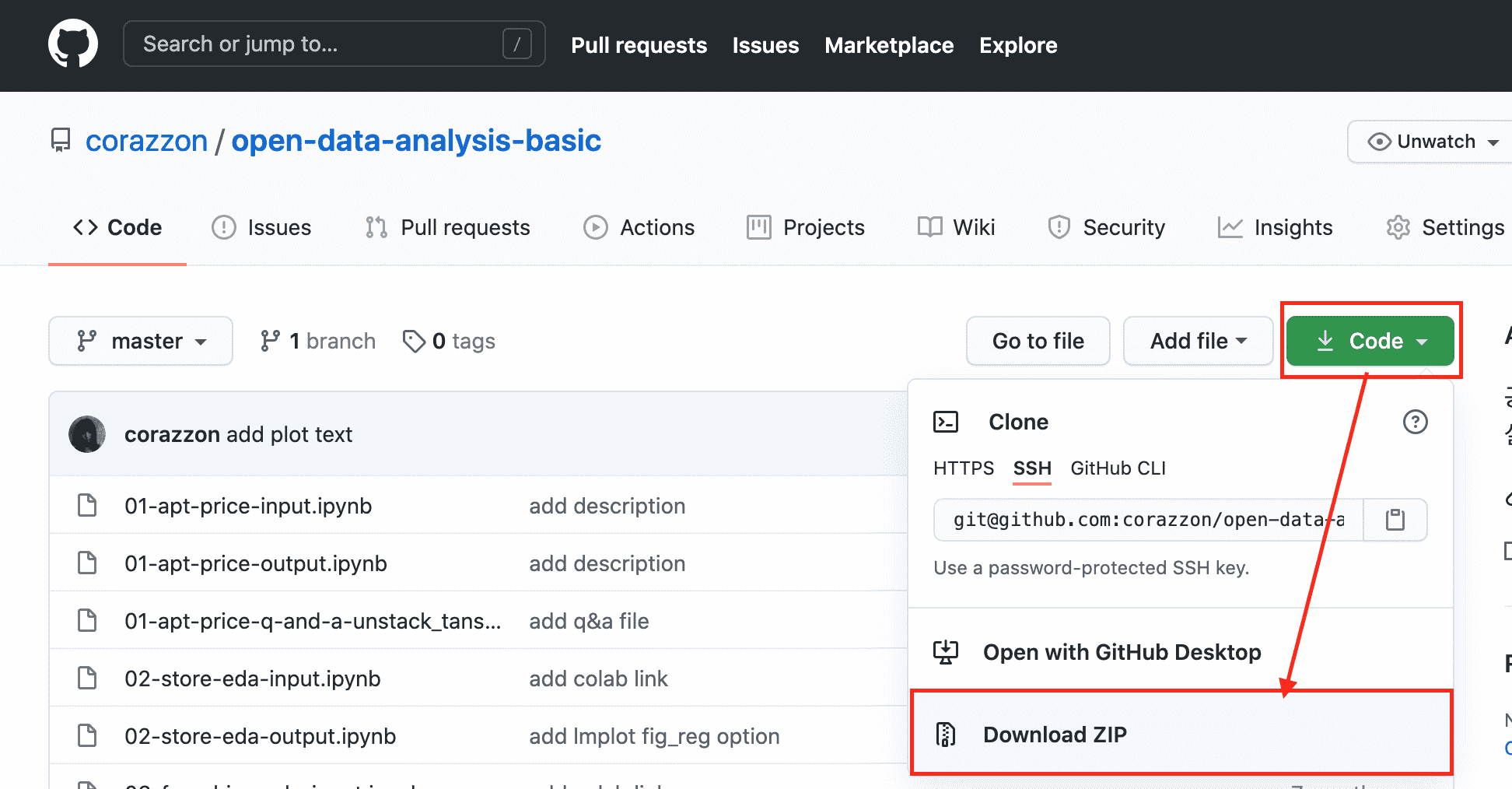Focus the Search or jump to field
Screen dimensions: 1512x789
click(334, 44)
